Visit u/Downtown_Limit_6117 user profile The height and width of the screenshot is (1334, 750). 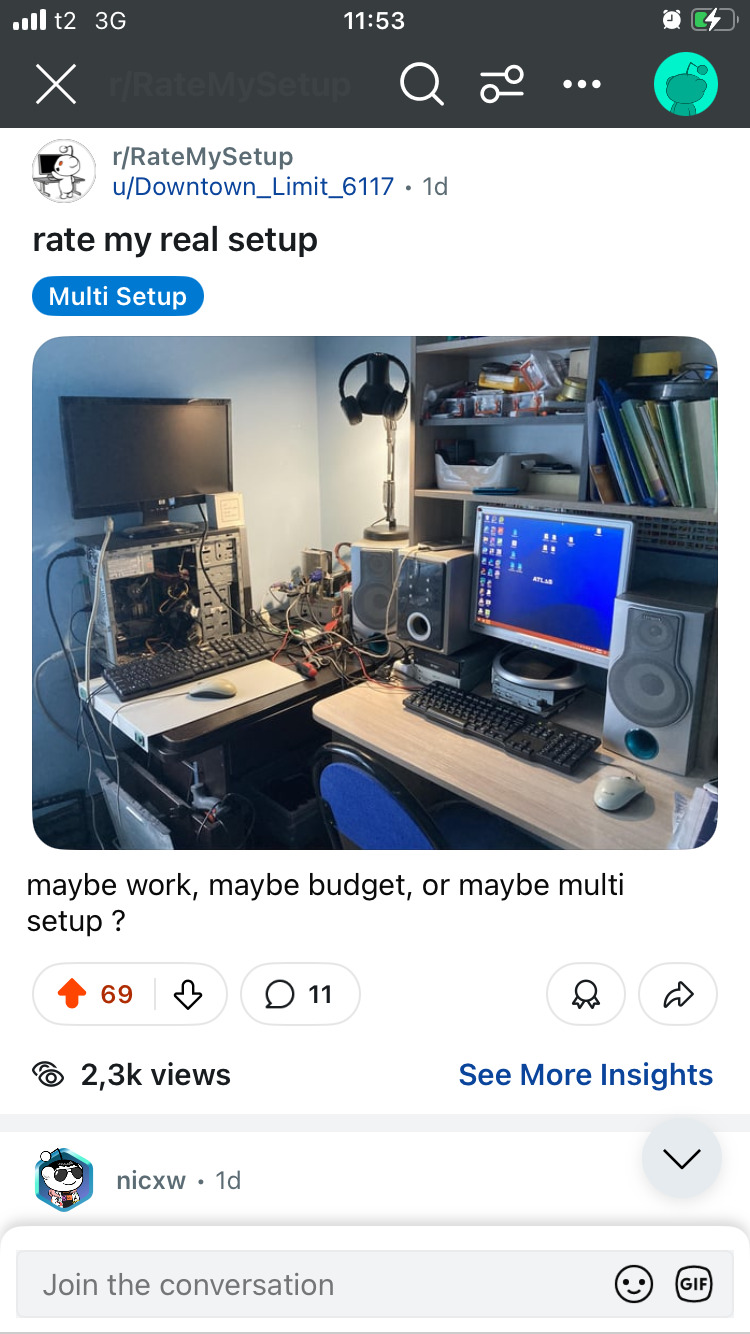pyautogui.click(x=253, y=187)
